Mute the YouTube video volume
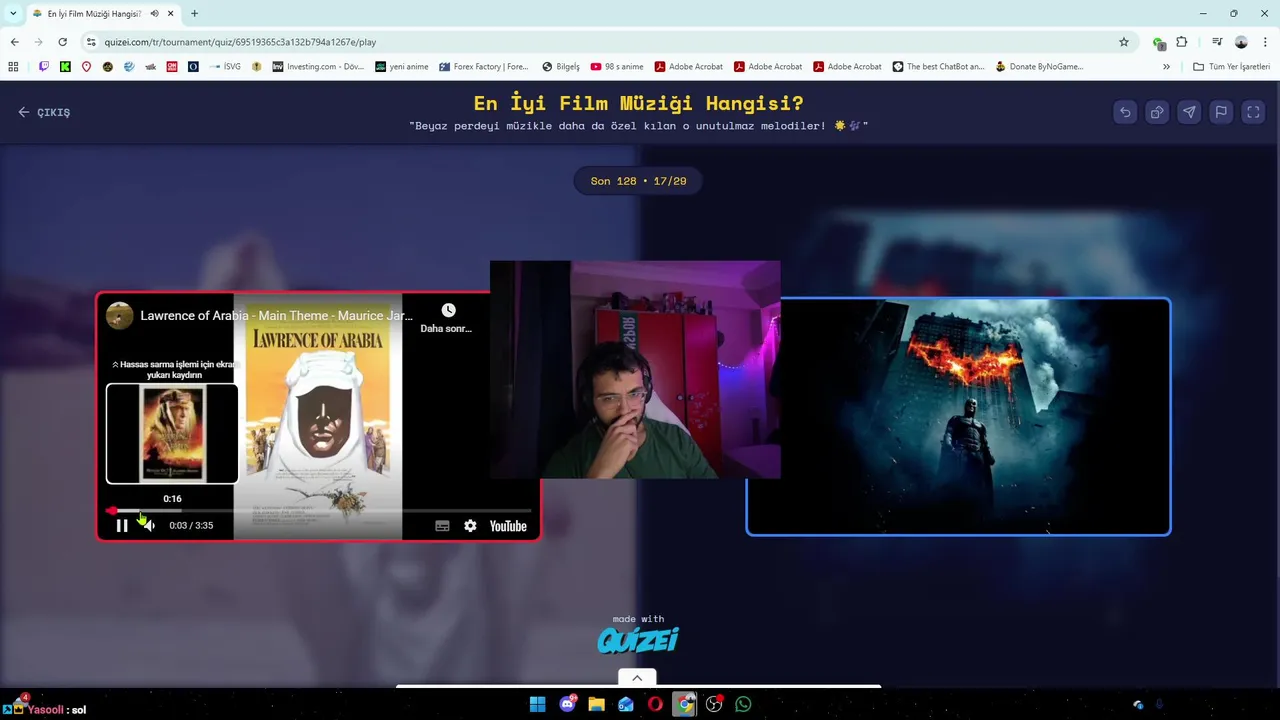This screenshot has width=1280, height=720. (x=148, y=526)
